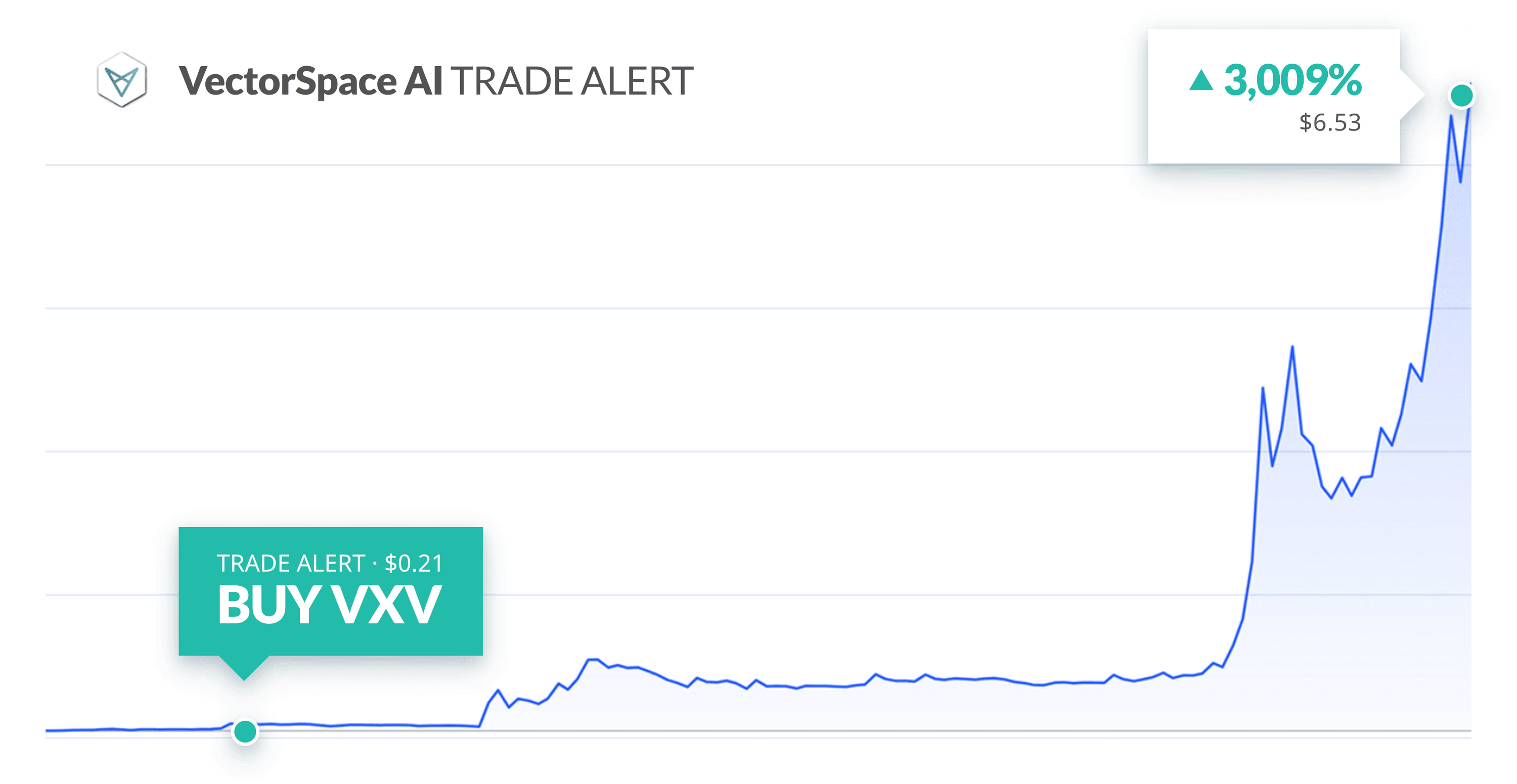Click the pointer tip below BUY VXV callout

pos(244,670)
